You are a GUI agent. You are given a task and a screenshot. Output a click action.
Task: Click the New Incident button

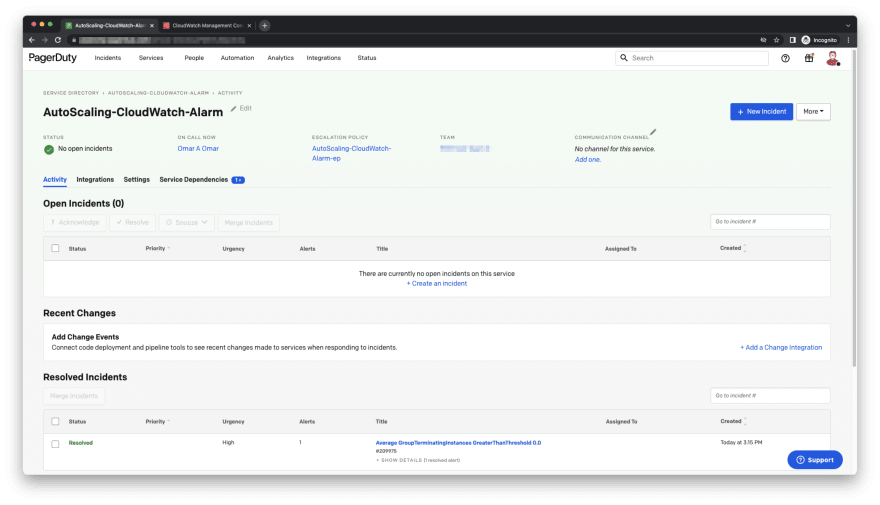[762, 112]
